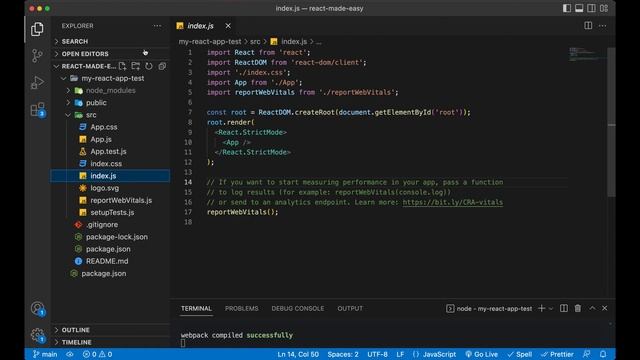Expand the SEARCH section

(110, 42)
